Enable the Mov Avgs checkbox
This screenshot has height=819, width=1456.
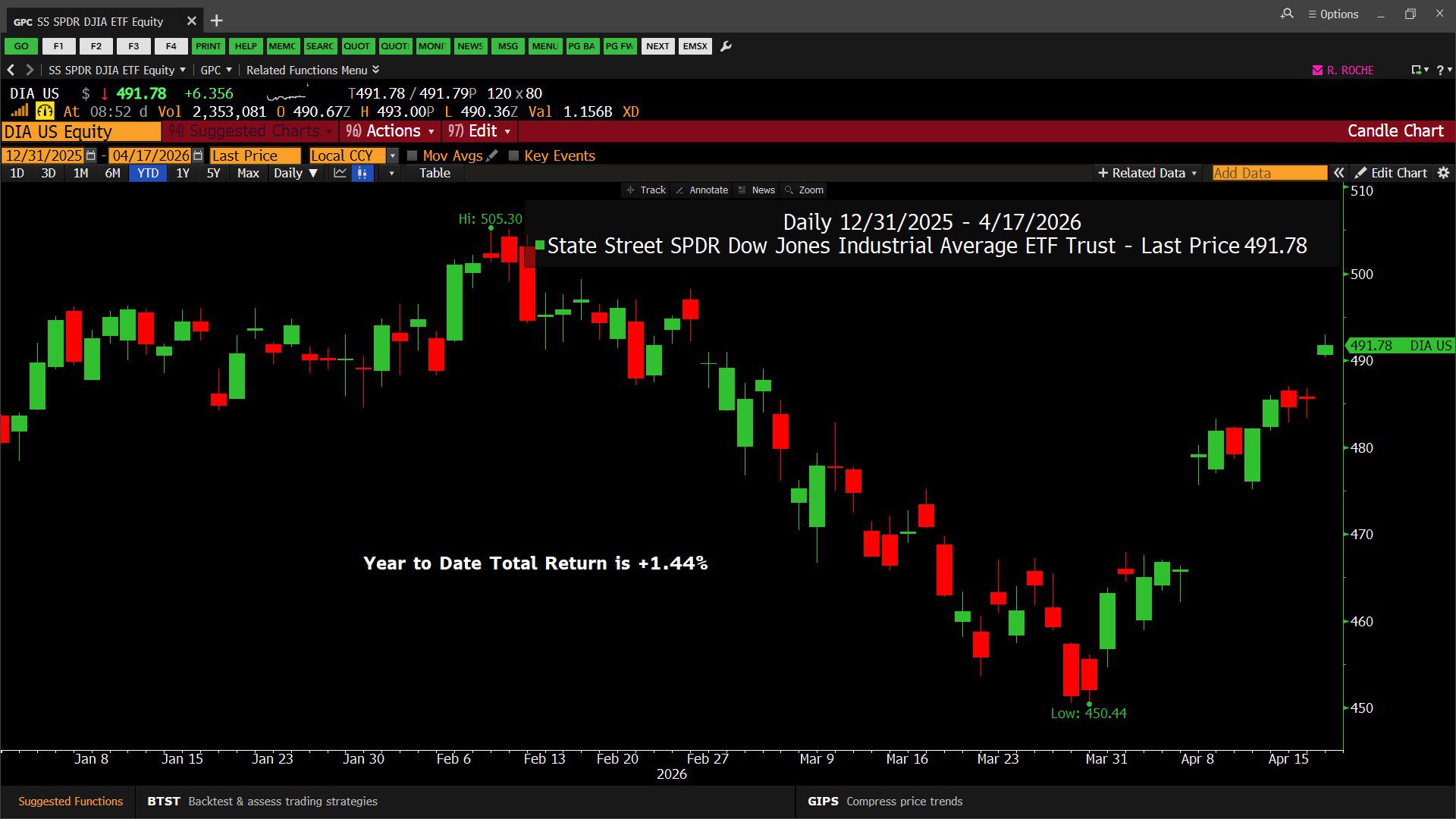[413, 155]
